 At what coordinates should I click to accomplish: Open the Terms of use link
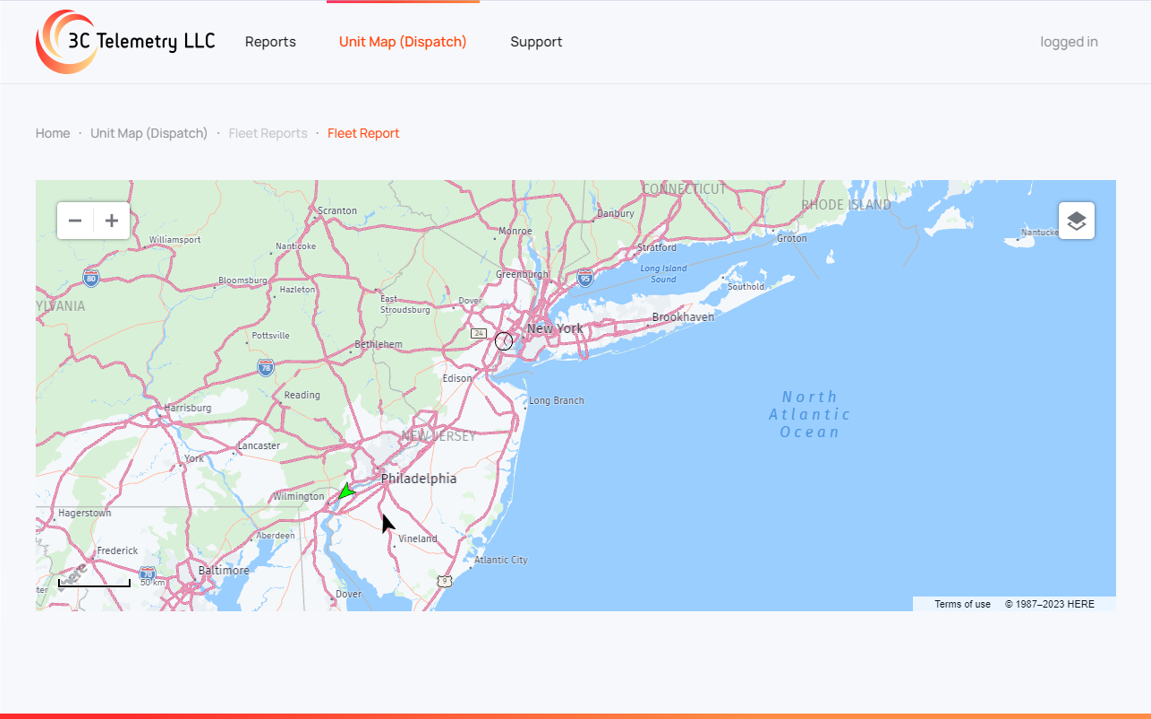[962, 604]
